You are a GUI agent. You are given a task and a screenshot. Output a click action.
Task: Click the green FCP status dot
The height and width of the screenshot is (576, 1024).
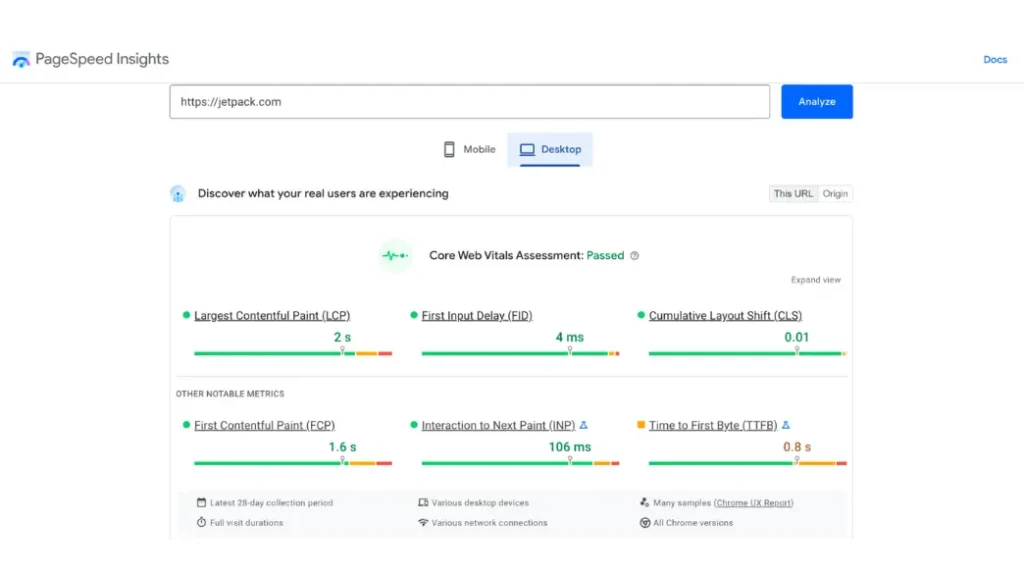coord(186,424)
